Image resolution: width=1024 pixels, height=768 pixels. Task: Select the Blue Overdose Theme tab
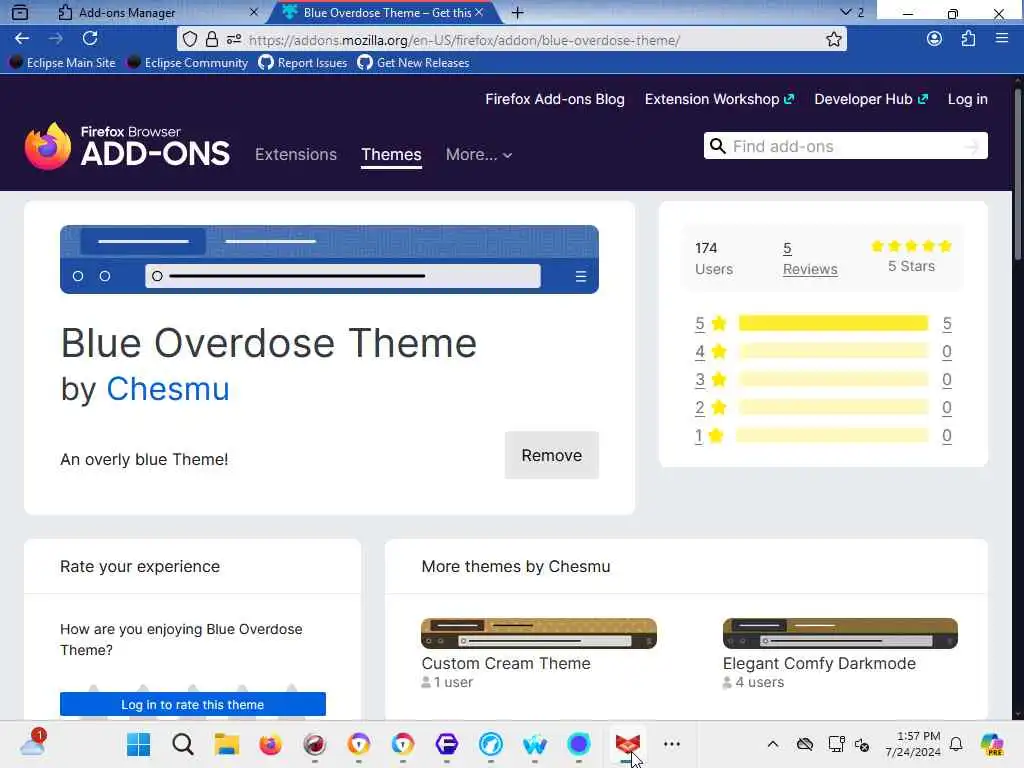click(x=385, y=12)
